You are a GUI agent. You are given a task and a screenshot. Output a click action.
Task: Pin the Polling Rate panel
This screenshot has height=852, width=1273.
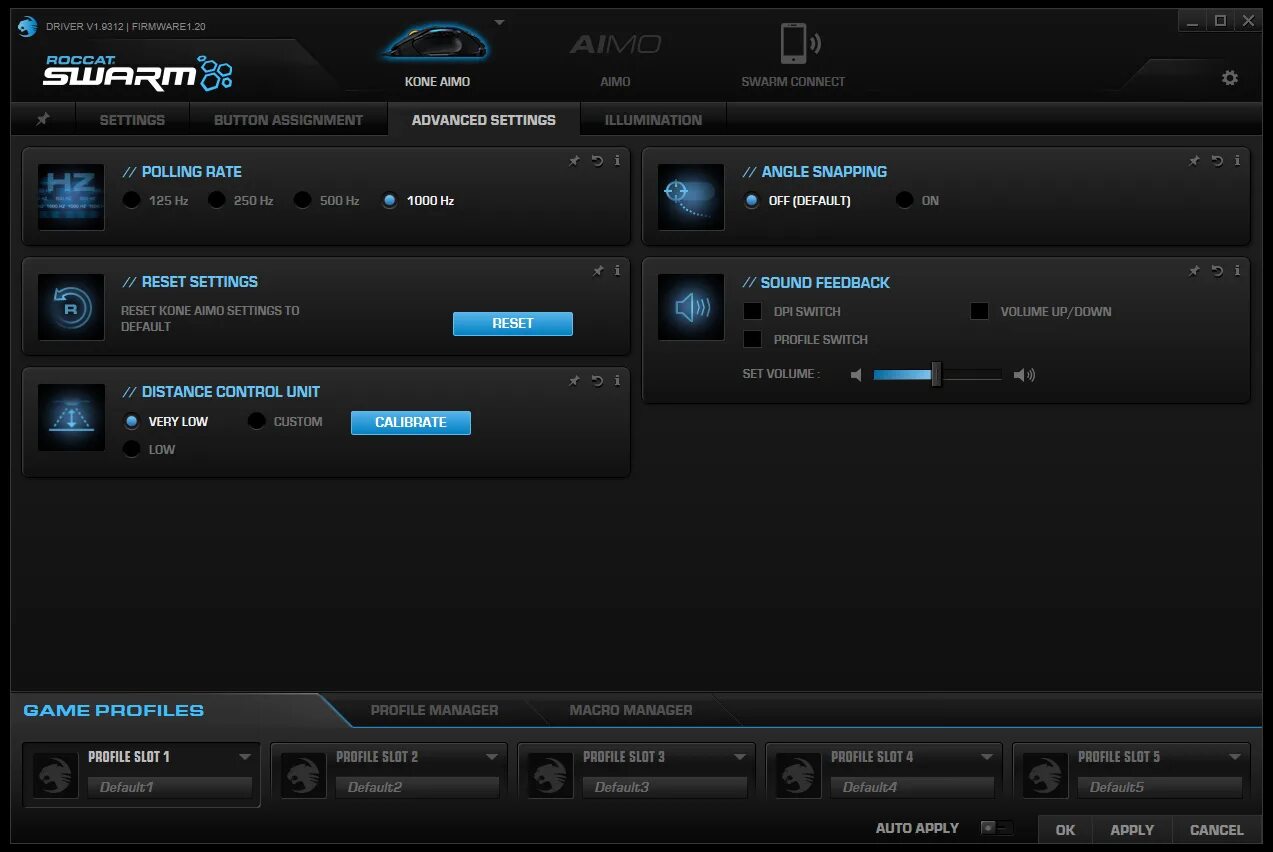[x=575, y=161]
